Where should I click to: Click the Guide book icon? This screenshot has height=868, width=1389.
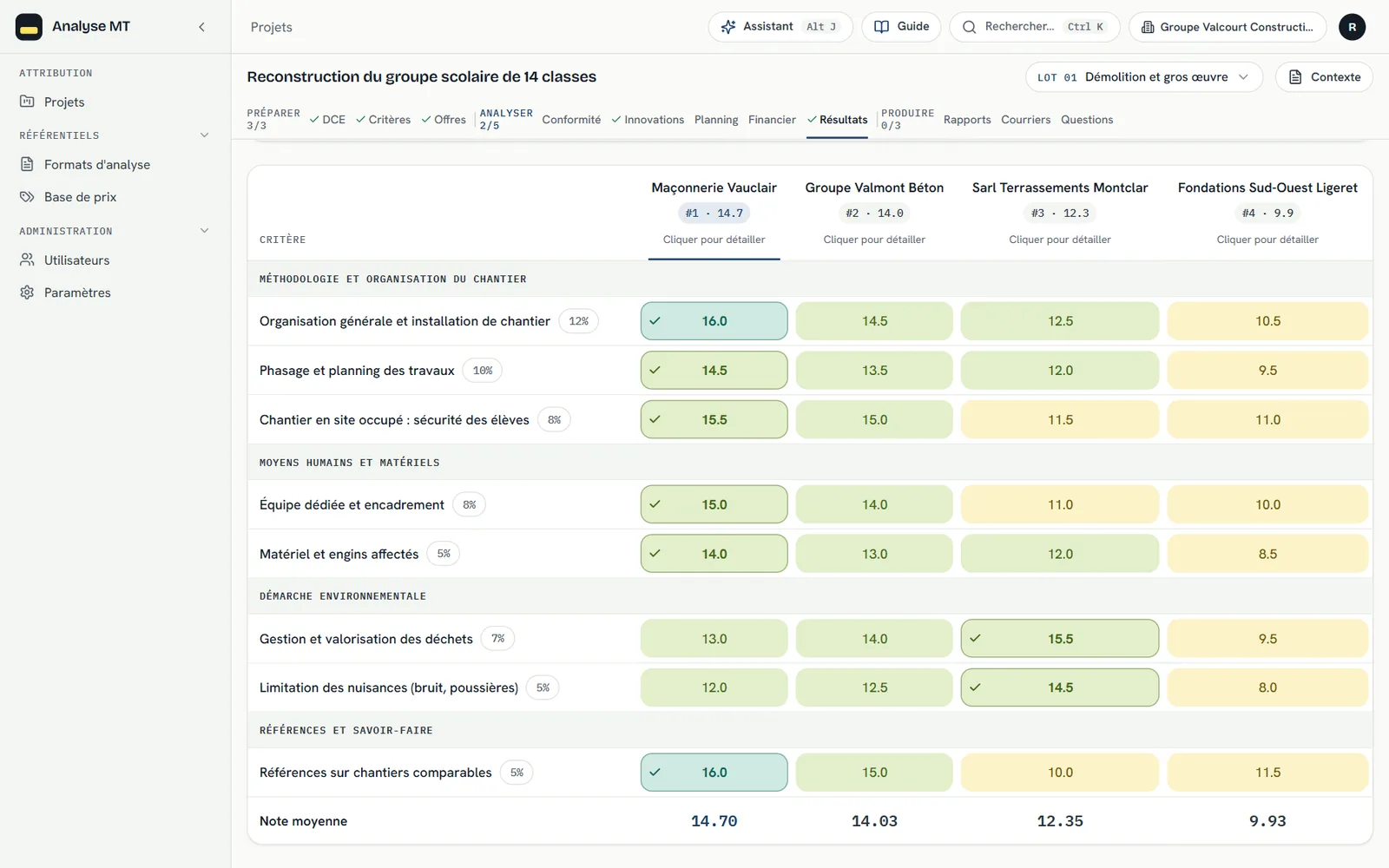[x=881, y=27]
